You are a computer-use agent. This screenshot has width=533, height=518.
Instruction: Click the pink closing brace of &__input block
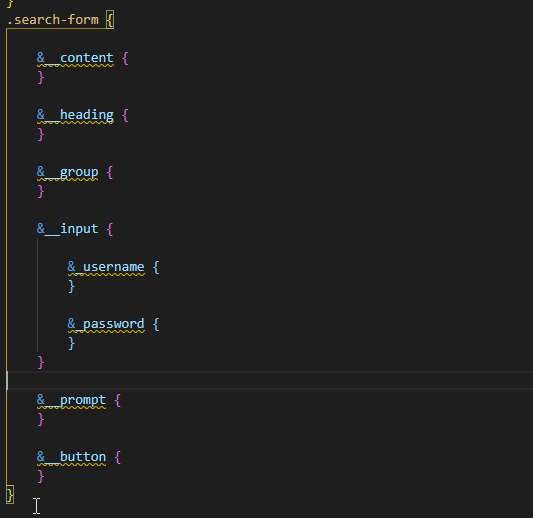point(41,362)
